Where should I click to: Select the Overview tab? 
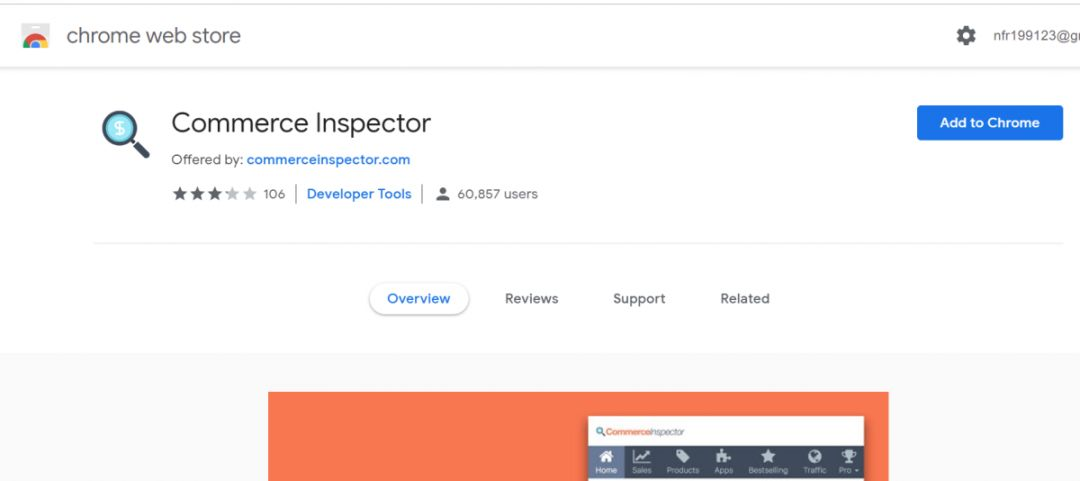[419, 298]
